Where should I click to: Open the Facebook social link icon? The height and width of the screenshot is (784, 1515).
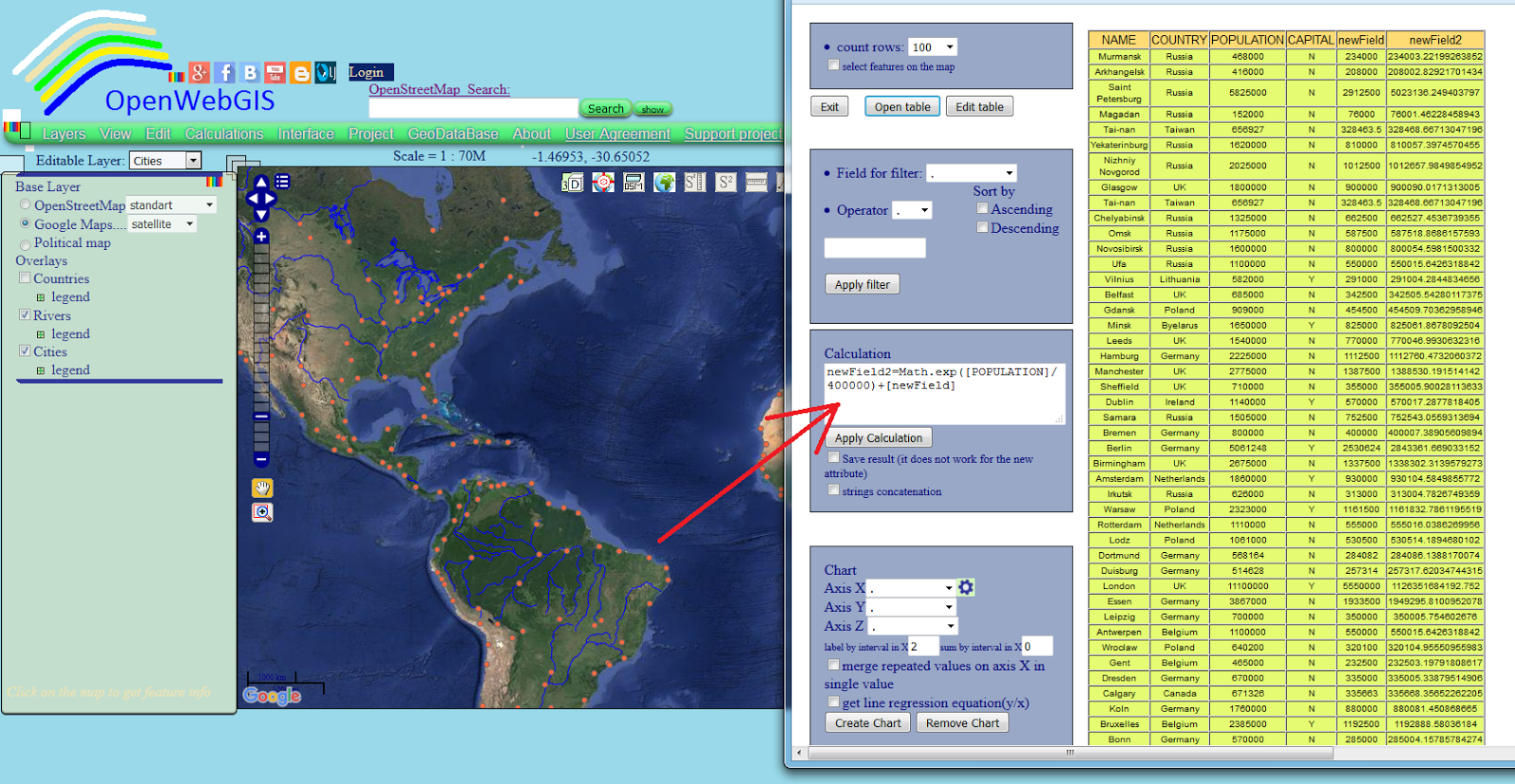coord(224,73)
